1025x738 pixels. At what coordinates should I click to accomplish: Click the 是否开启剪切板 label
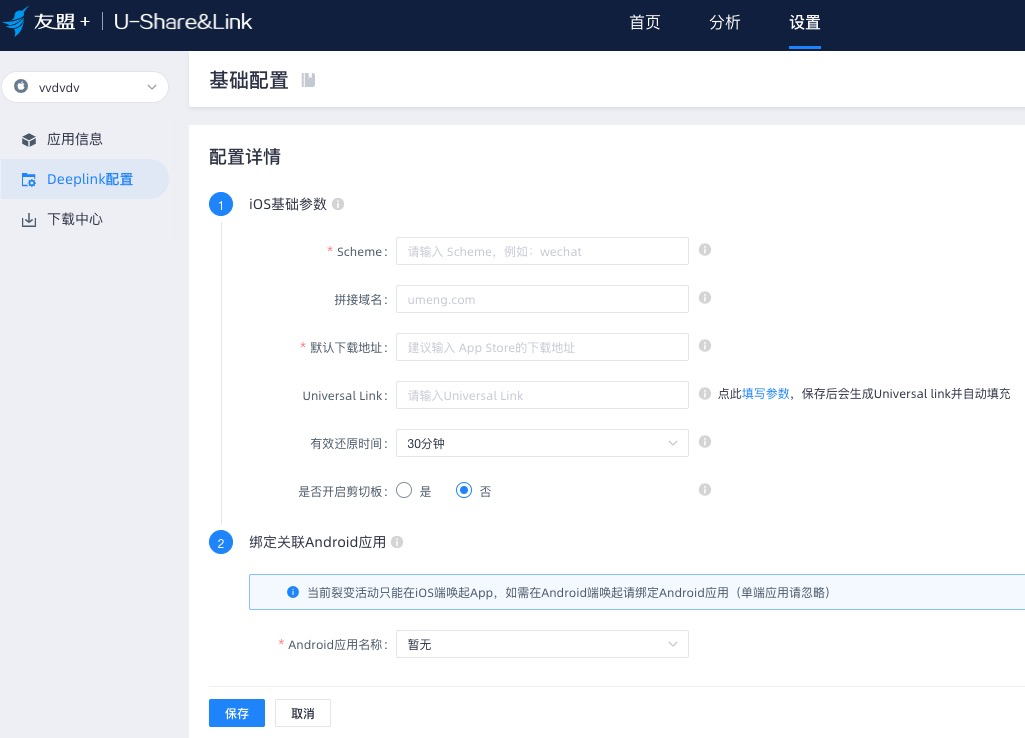point(343,491)
